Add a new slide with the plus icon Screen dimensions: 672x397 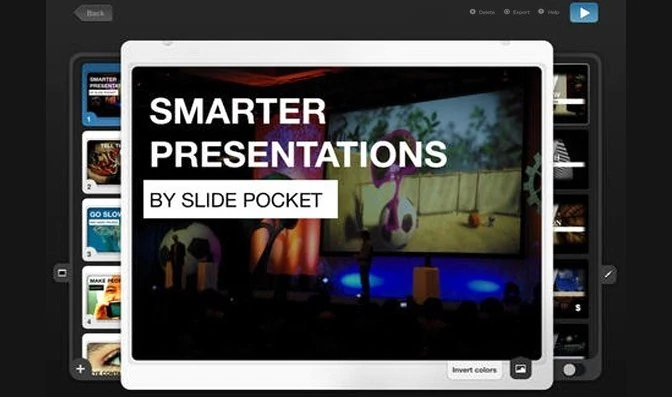81,369
